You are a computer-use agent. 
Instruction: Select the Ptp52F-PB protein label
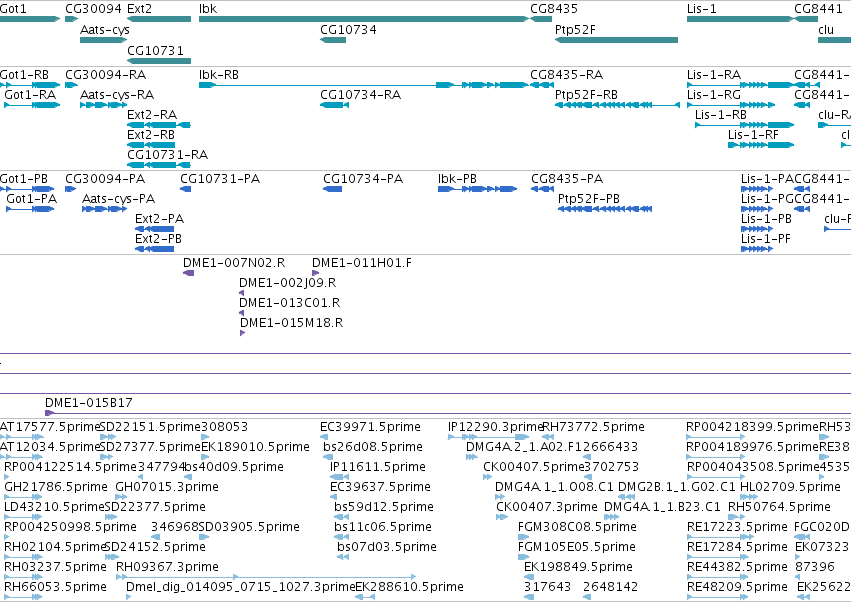pos(589,199)
